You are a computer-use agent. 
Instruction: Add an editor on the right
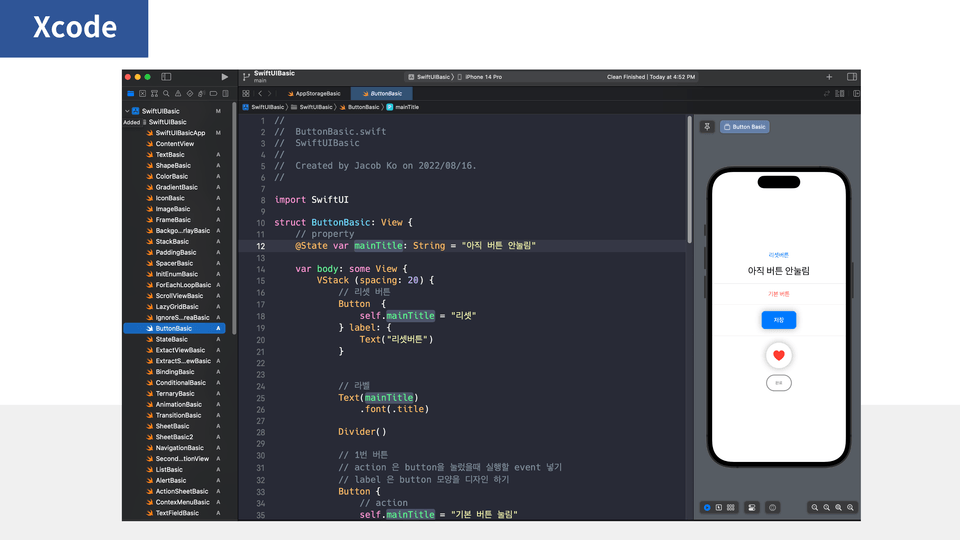click(x=856, y=94)
